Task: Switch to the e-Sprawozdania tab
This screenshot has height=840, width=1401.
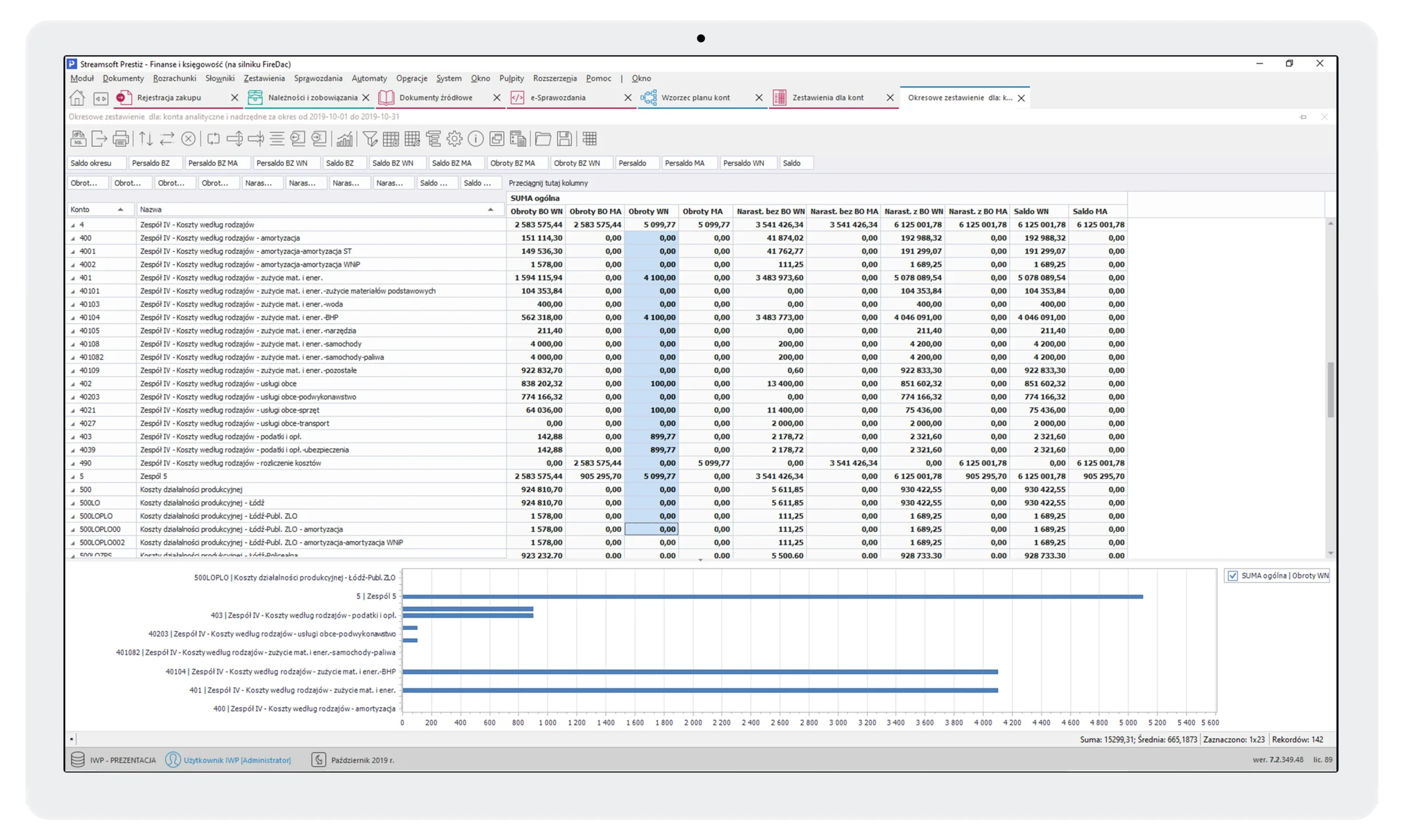Action: click(x=558, y=98)
